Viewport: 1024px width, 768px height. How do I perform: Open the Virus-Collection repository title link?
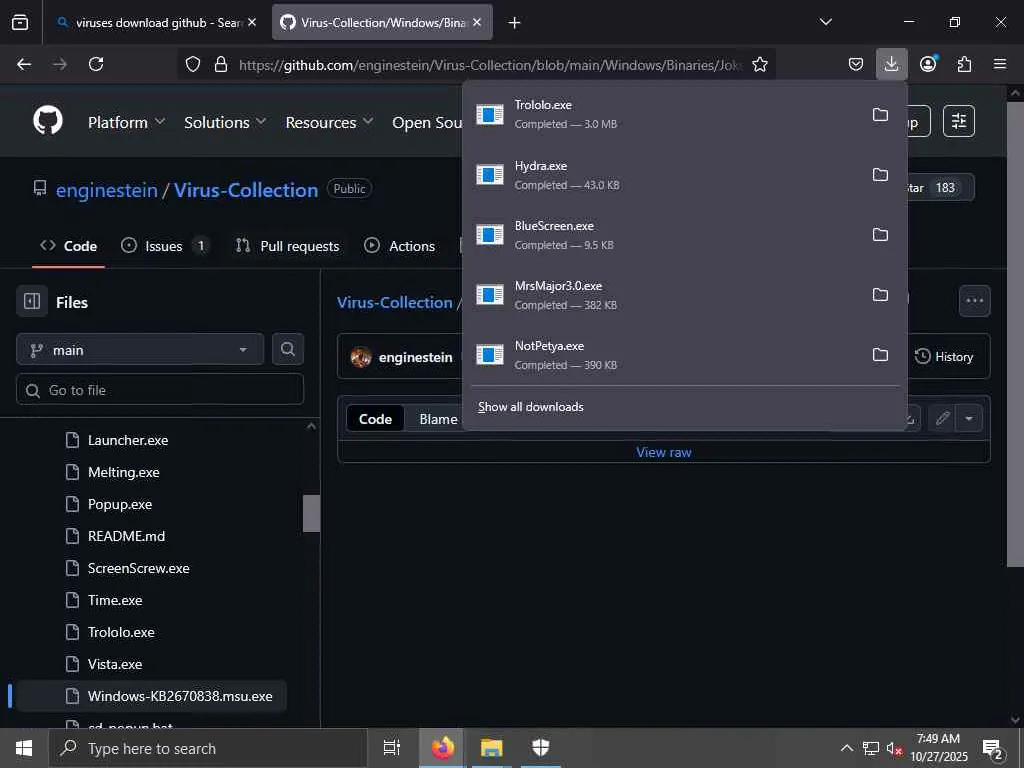pos(246,190)
